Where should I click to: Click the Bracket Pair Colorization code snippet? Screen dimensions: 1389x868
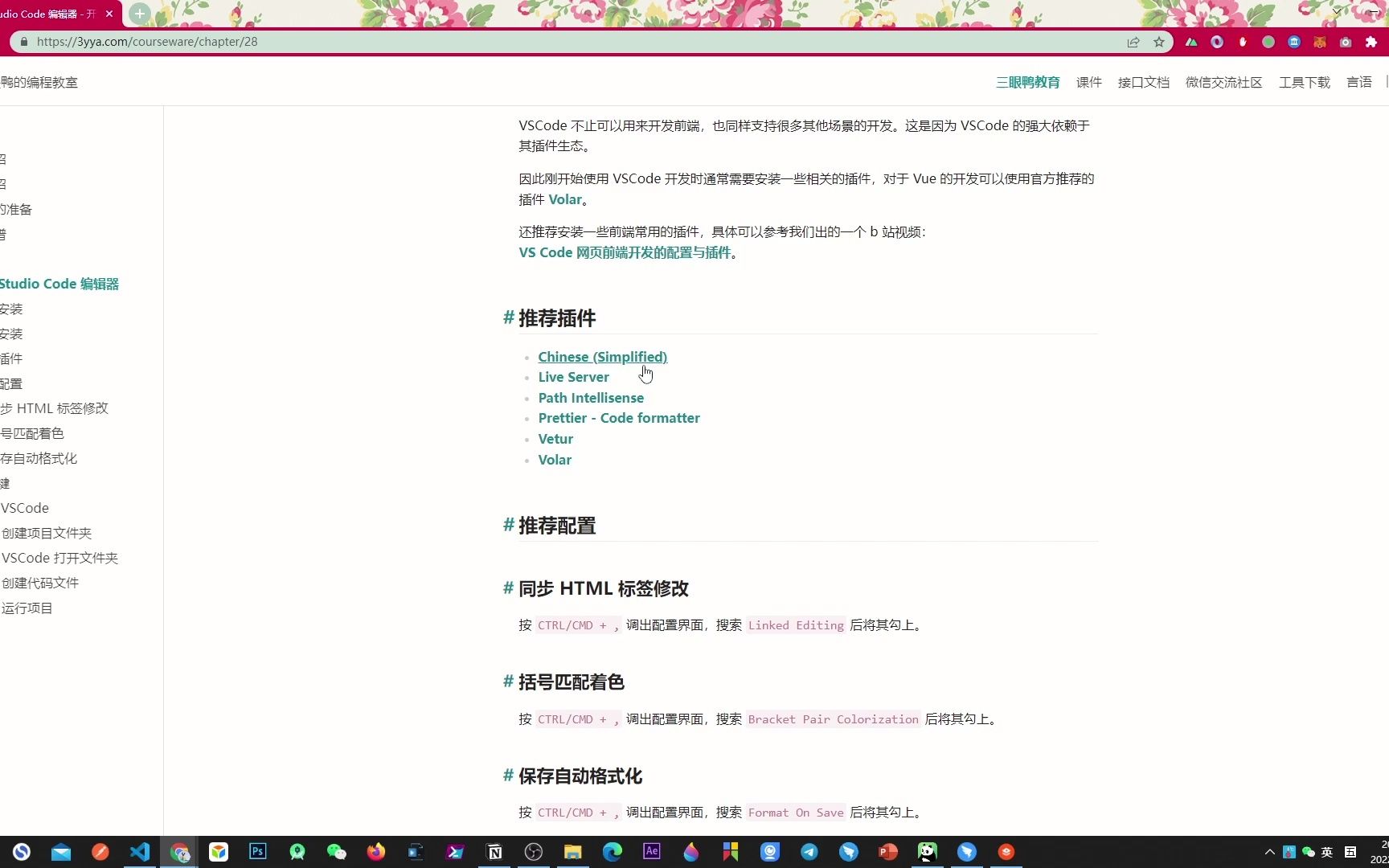833,719
